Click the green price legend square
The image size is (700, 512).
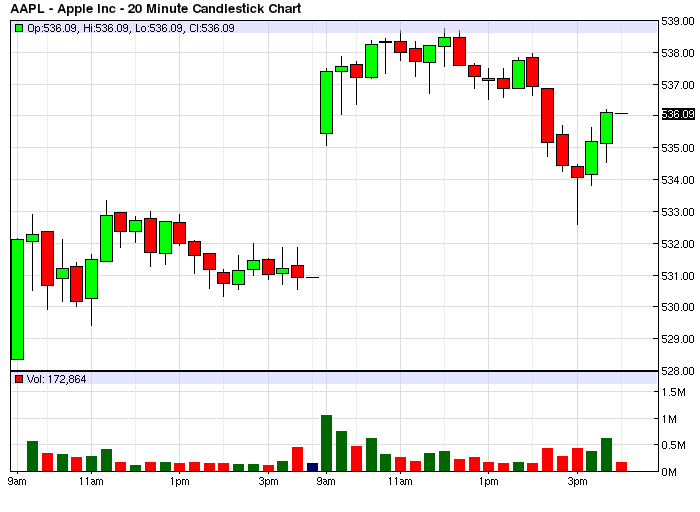point(19,28)
